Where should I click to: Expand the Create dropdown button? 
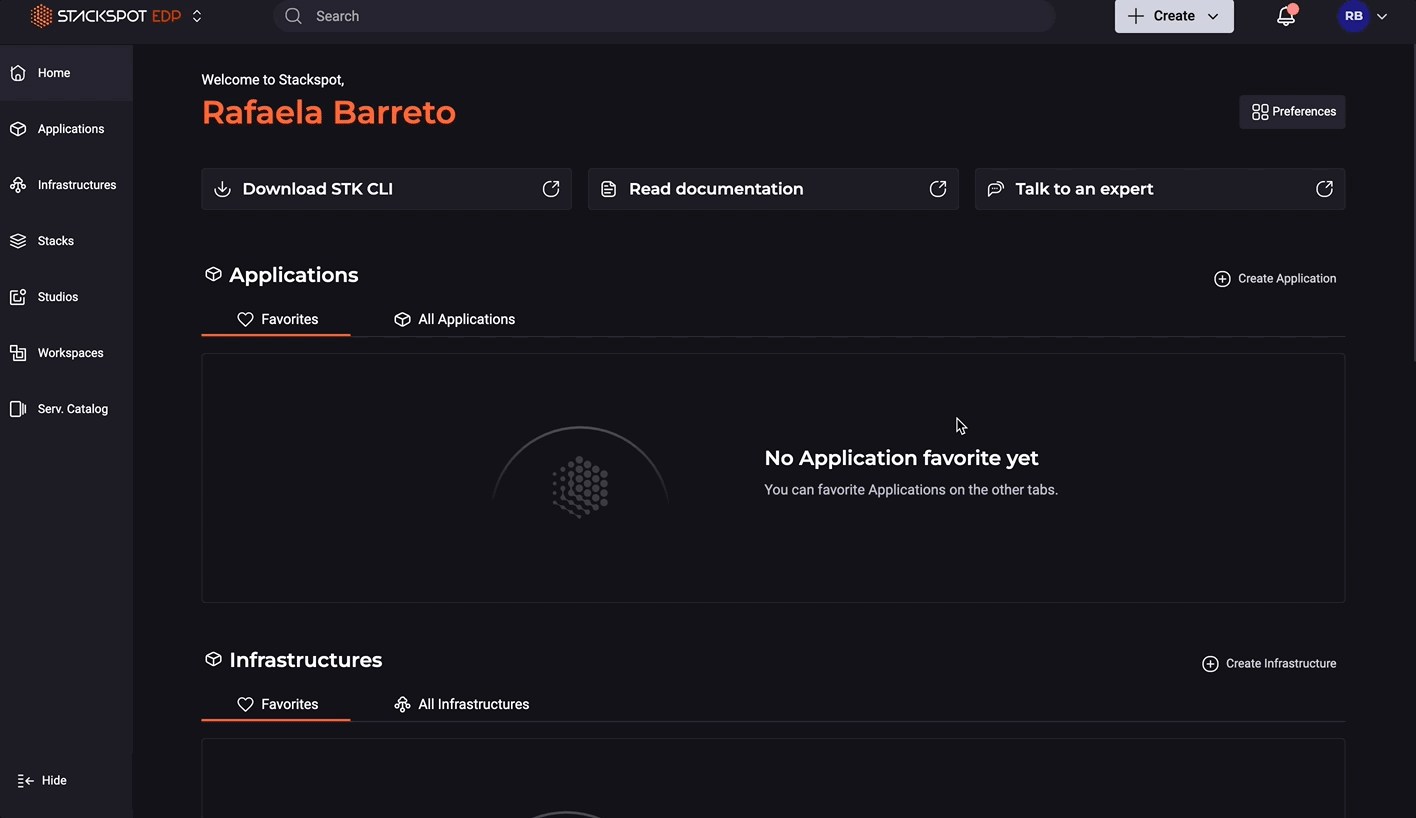coord(1173,16)
